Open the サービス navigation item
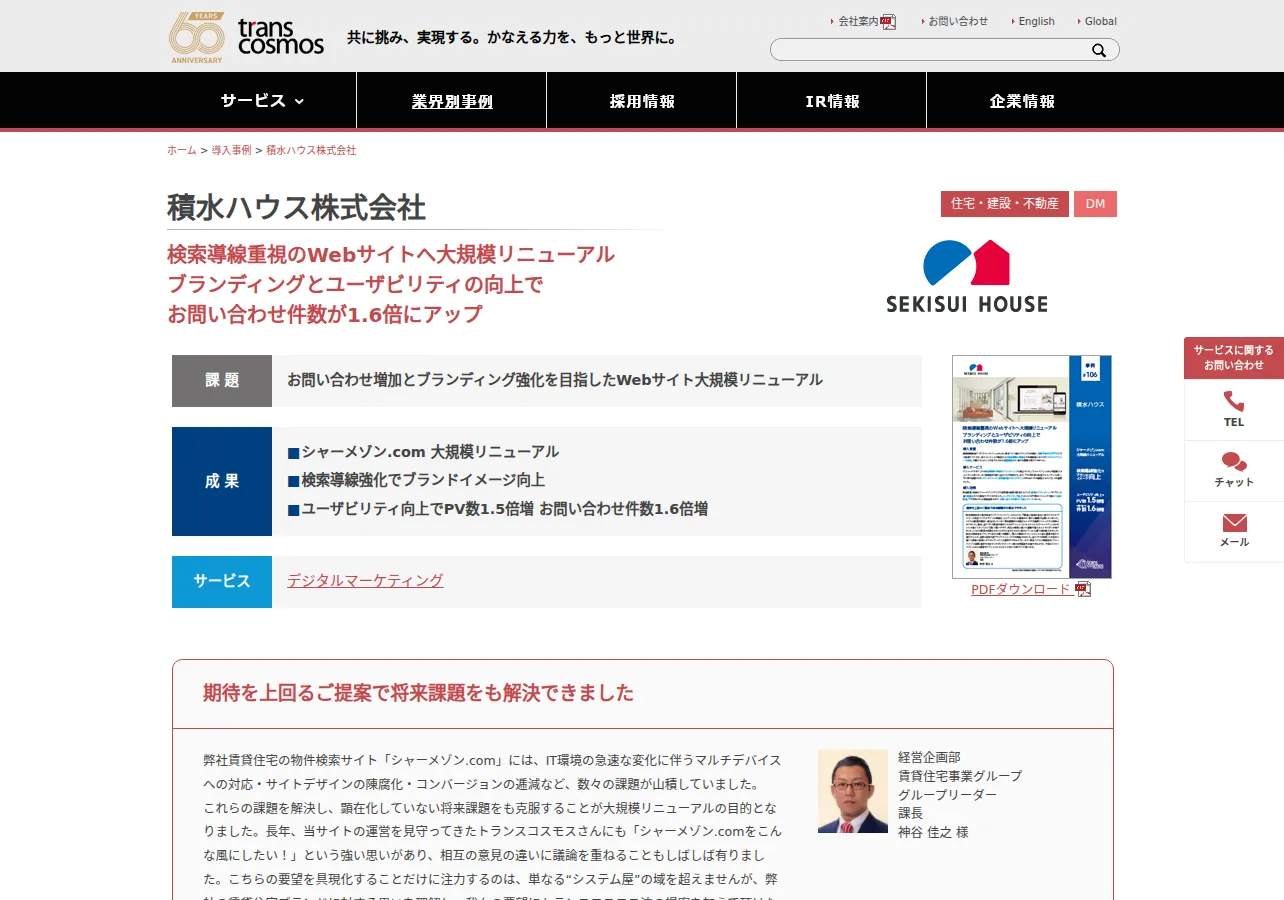The height and width of the screenshot is (900, 1284). click(x=262, y=101)
